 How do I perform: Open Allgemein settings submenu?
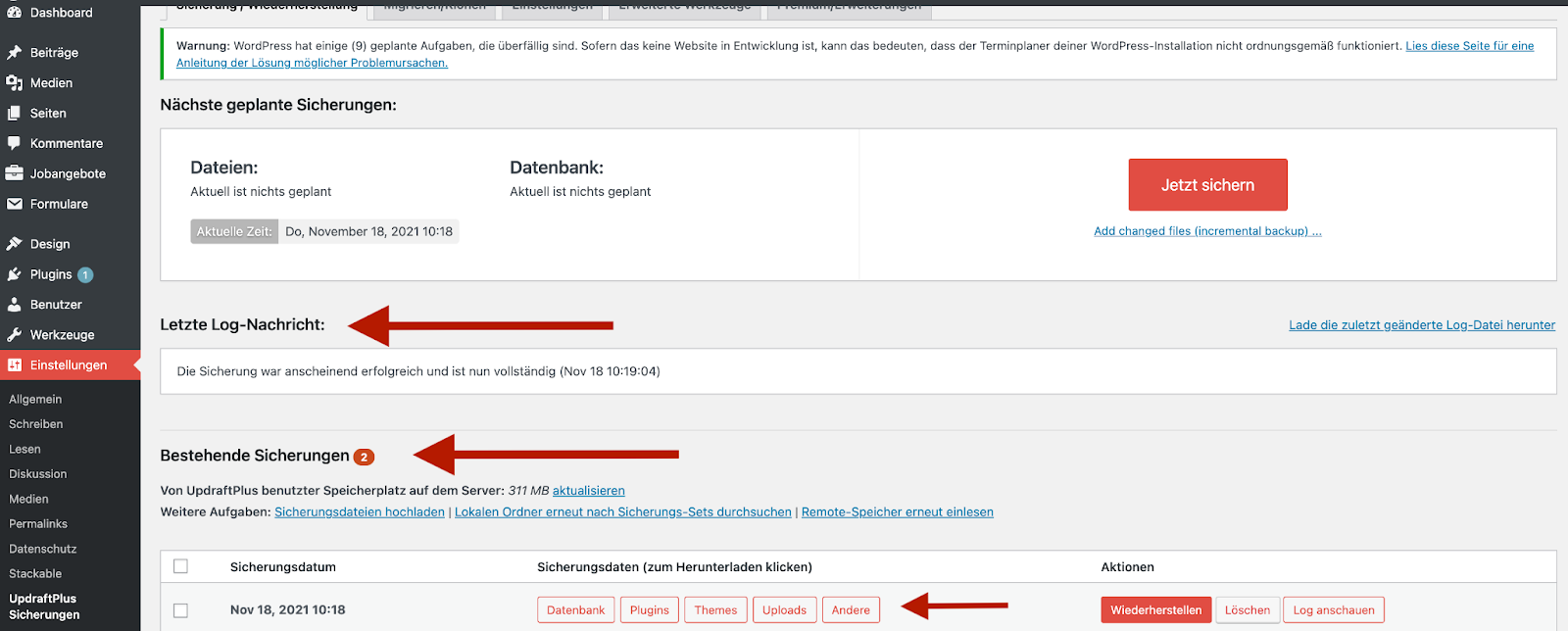[x=35, y=400]
